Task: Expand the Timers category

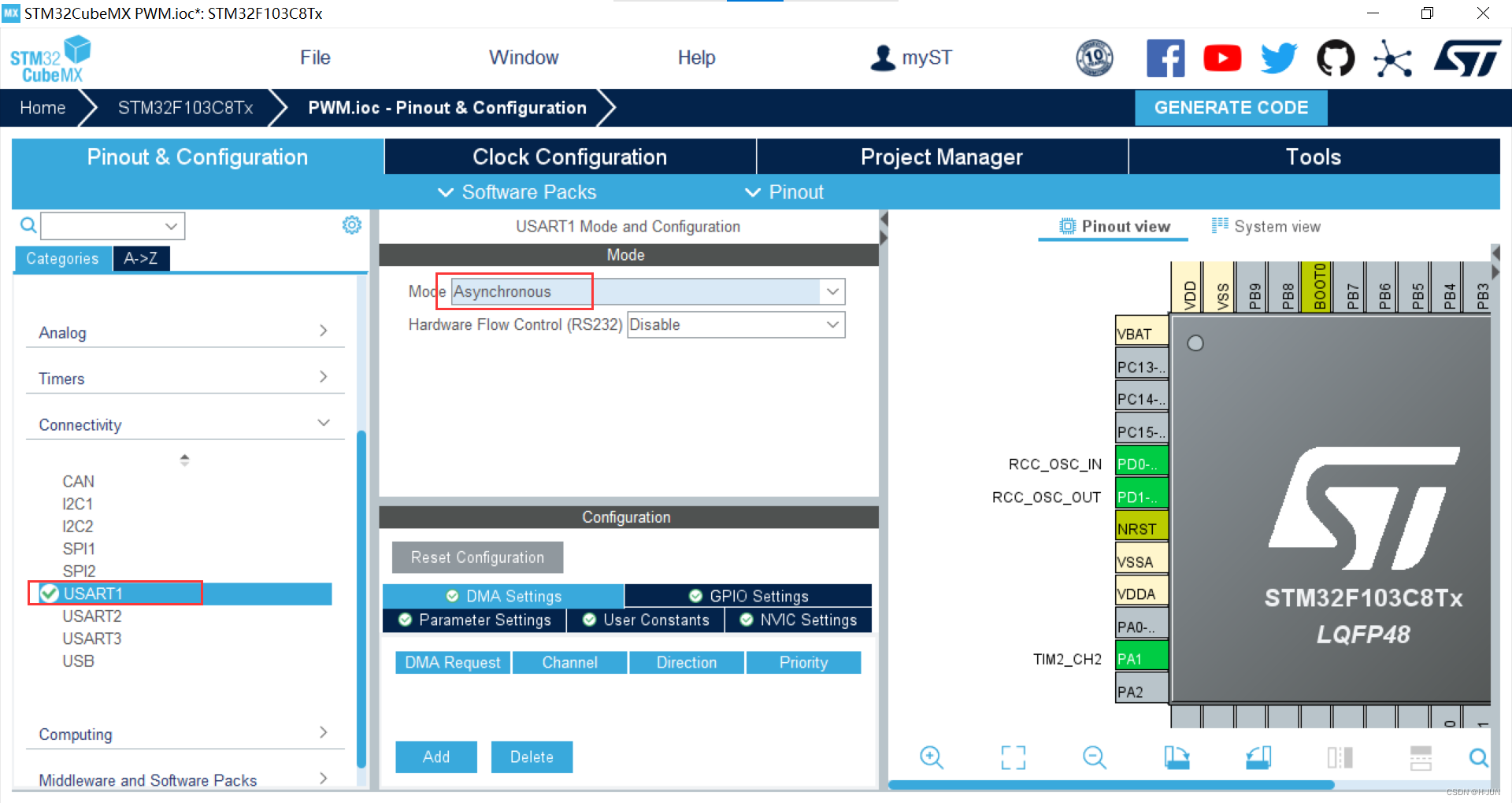Action: click(x=185, y=378)
